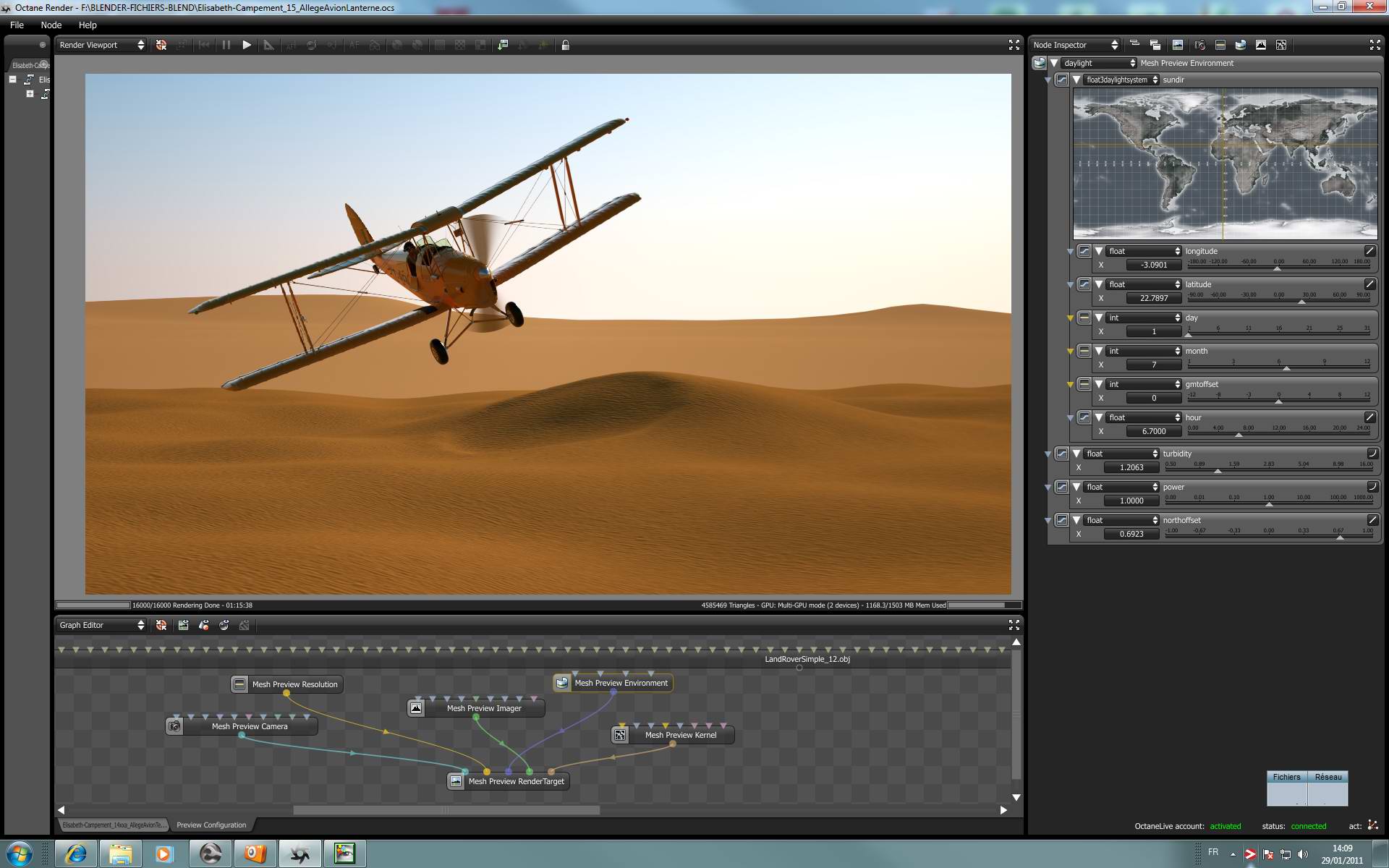Switch to the Preview Configuration tab
Viewport: 1389px width, 868px height.
pos(211,825)
